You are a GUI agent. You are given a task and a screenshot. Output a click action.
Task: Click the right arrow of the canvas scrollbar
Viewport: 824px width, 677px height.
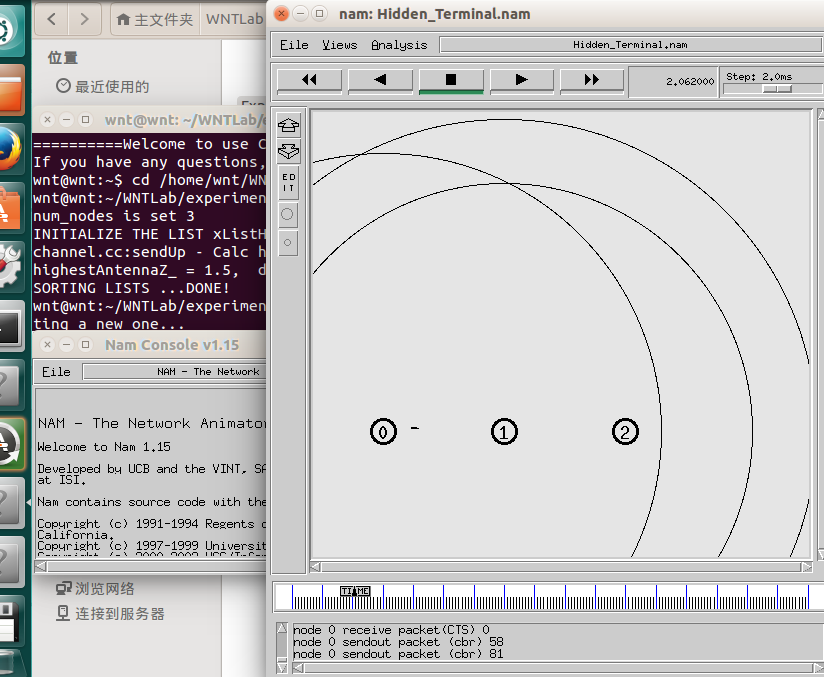click(x=807, y=567)
